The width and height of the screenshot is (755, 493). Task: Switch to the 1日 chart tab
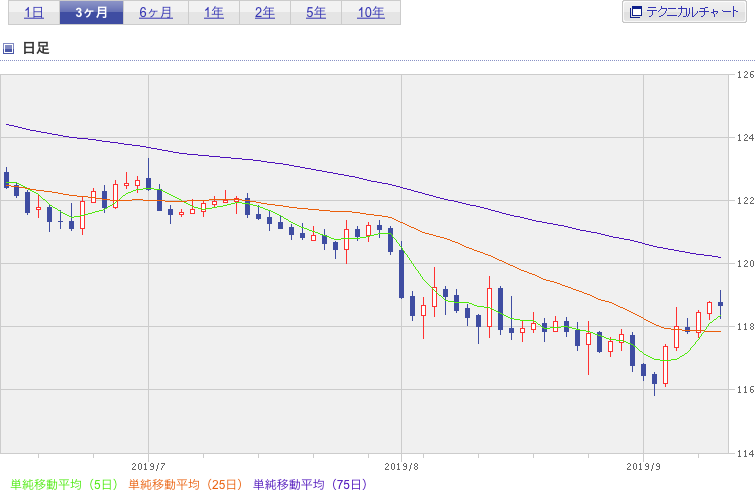coord(34,13)
